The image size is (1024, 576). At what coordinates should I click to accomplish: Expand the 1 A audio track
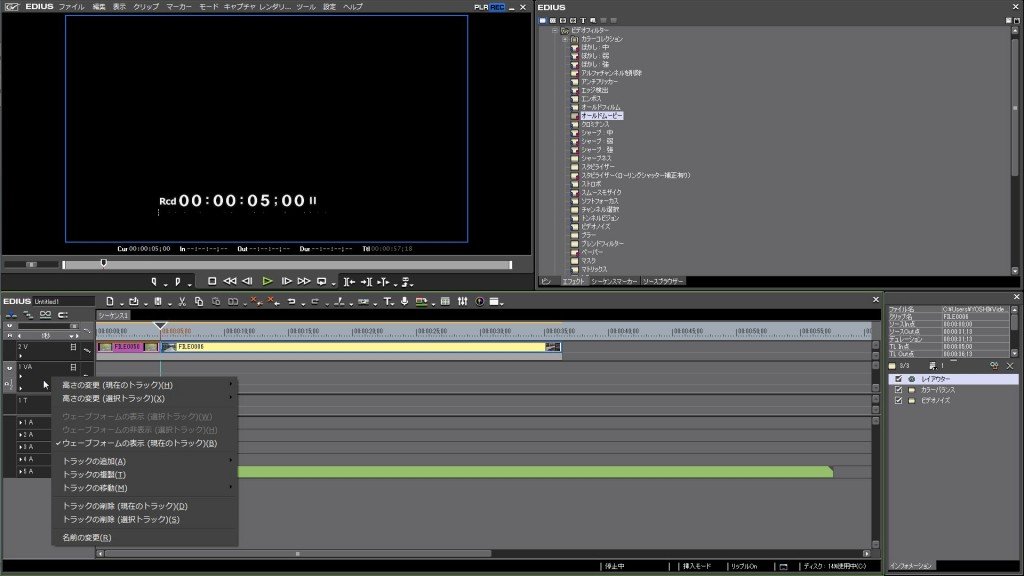pos(20,423)
